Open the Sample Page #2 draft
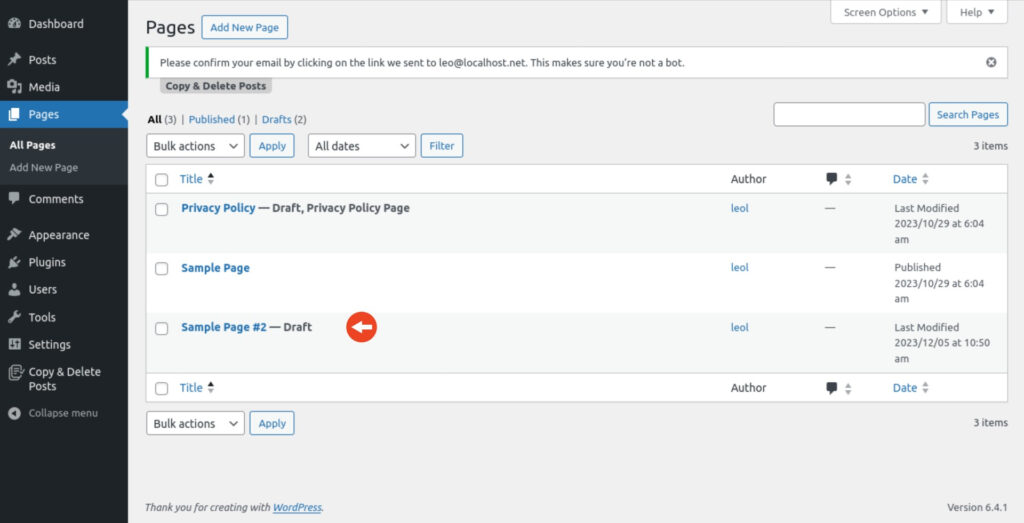 pyautogui.click(x=224, y=327)
